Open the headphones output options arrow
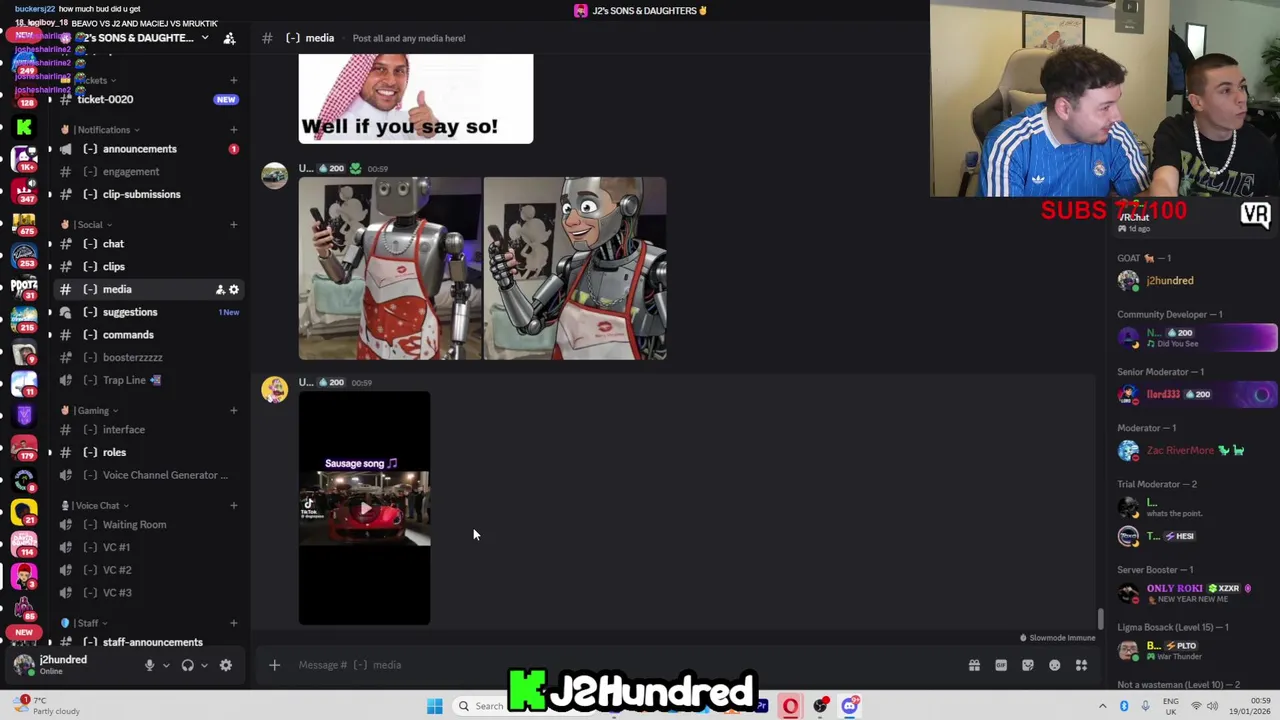Viewport: 1280px width, 720px height. coord(204,665)
